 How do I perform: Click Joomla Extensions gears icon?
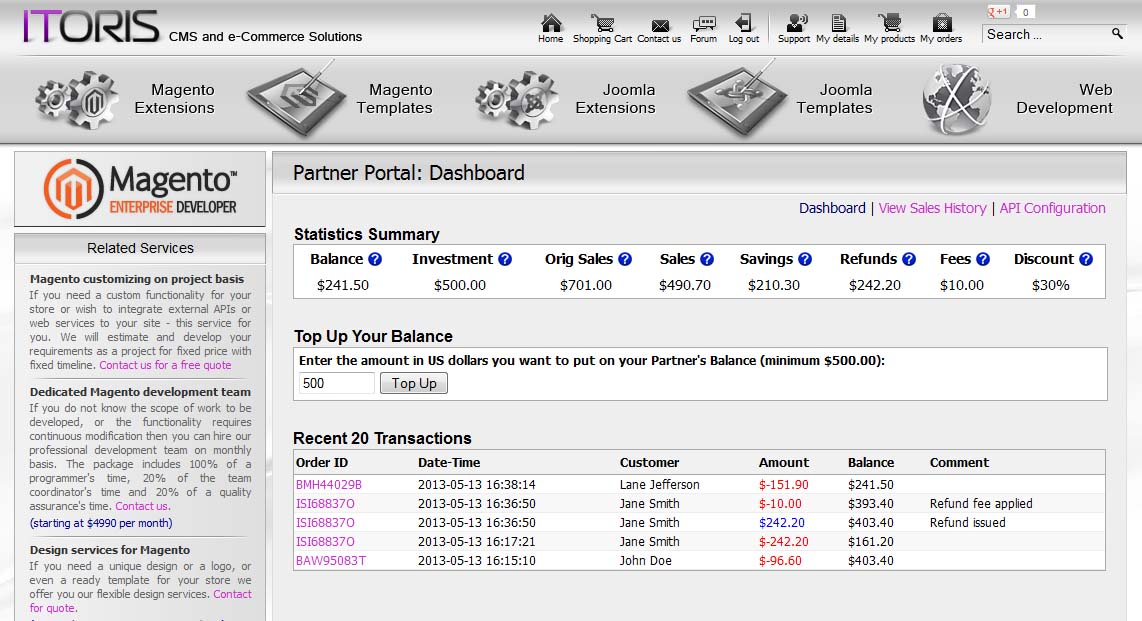[517, 100]
